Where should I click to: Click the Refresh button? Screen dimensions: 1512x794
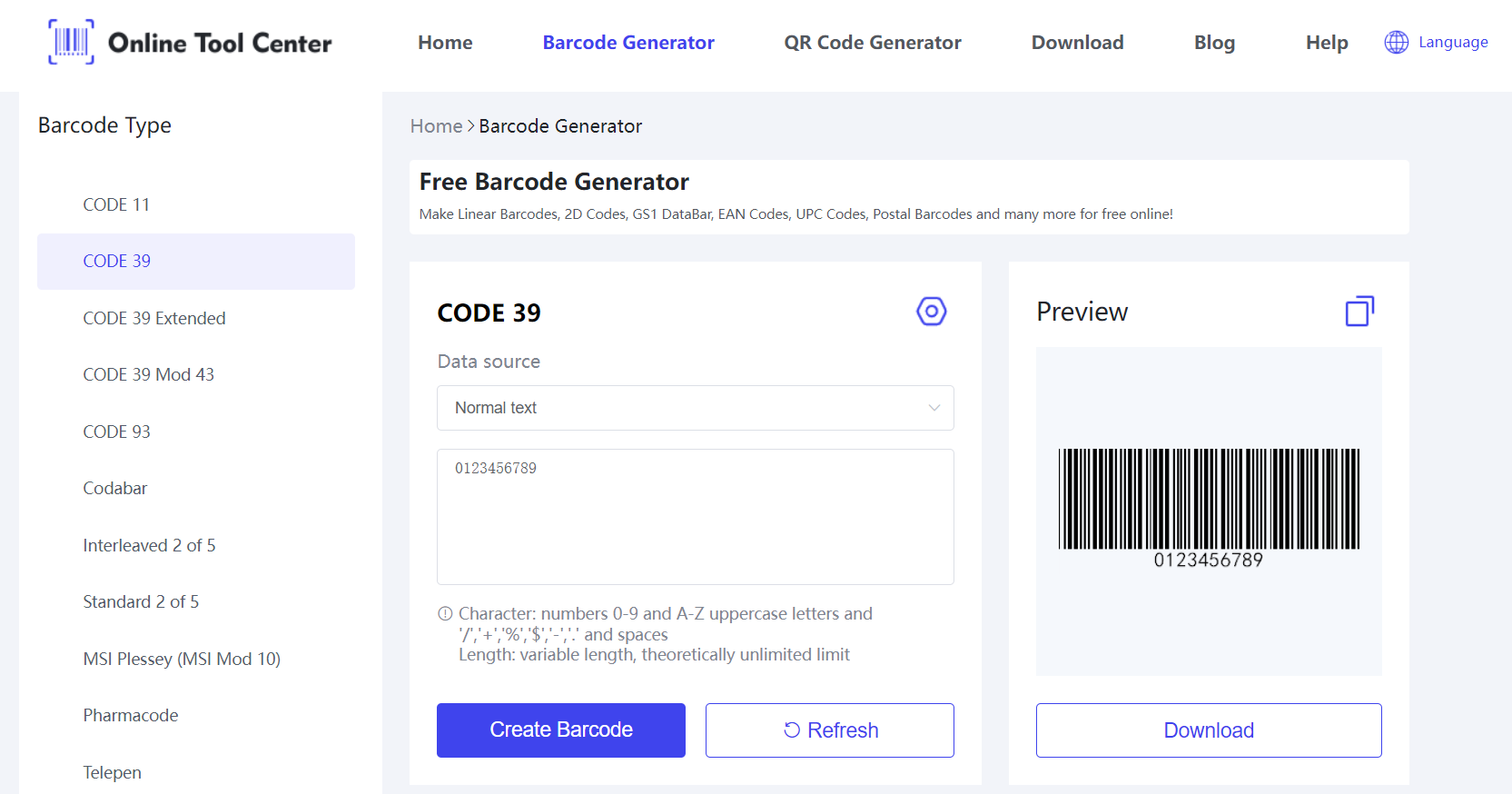tap(829, 729)
